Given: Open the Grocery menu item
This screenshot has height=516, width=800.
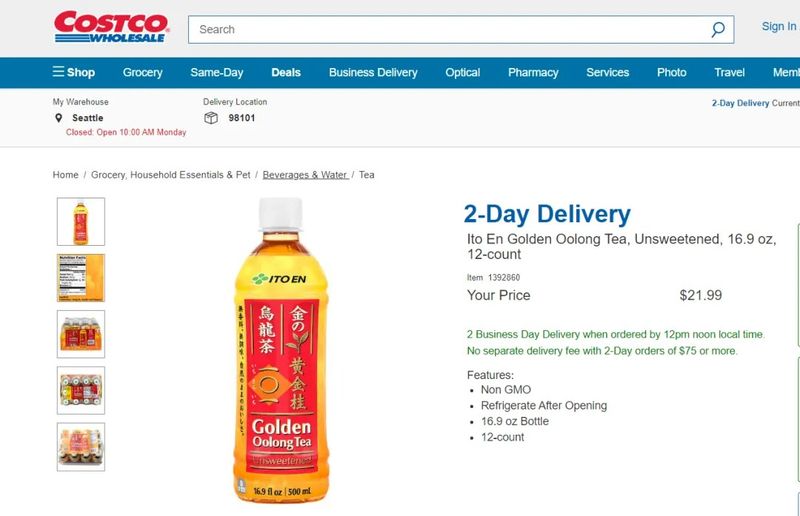Looking at the screenshot, I should [142, 72].
